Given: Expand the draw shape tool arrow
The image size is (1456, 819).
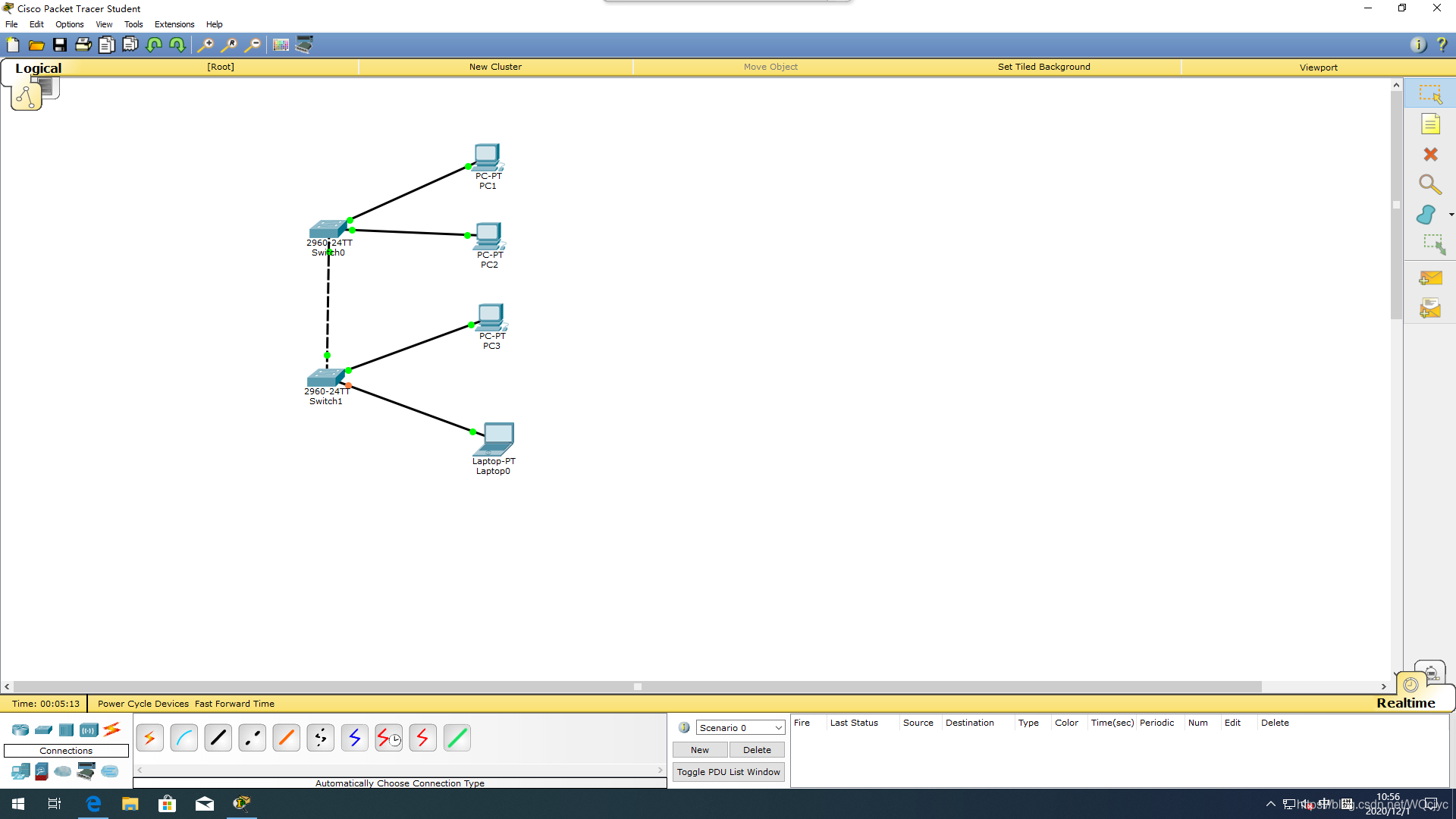Looking at the screenshot, I should (x=1451, y=215).
